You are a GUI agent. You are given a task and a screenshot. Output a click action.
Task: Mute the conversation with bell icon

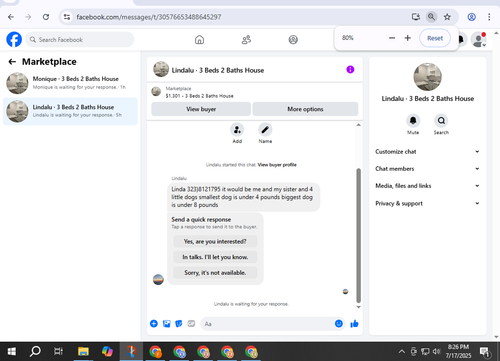tap(413, 120)
